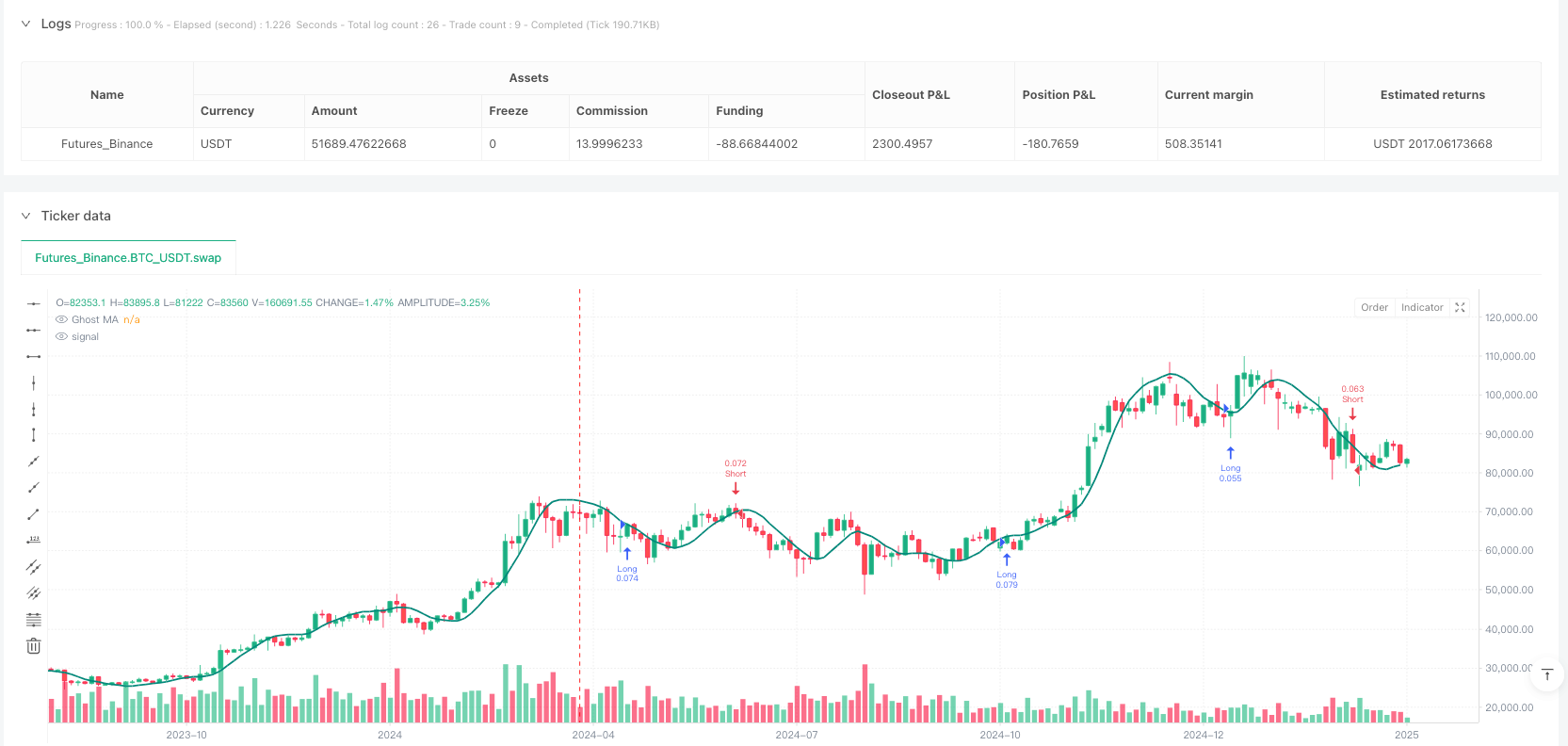The width and height of the screenshot is (1568, 746).
Task: Toggle visibility of Ghost MA indicator
Action: (62, 320)
